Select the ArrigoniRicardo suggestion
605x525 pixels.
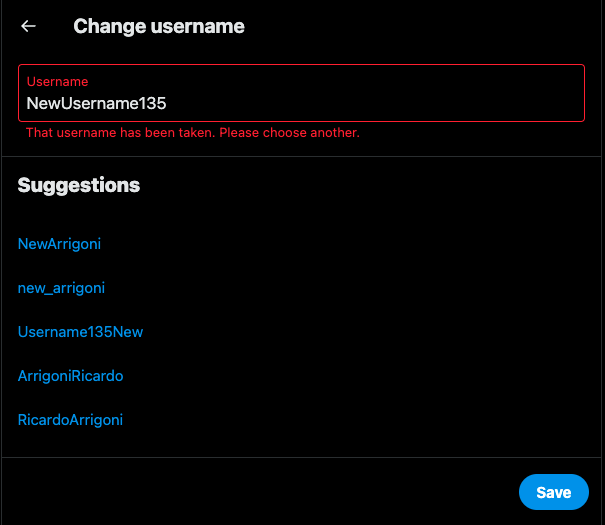(x=70, y=376)
